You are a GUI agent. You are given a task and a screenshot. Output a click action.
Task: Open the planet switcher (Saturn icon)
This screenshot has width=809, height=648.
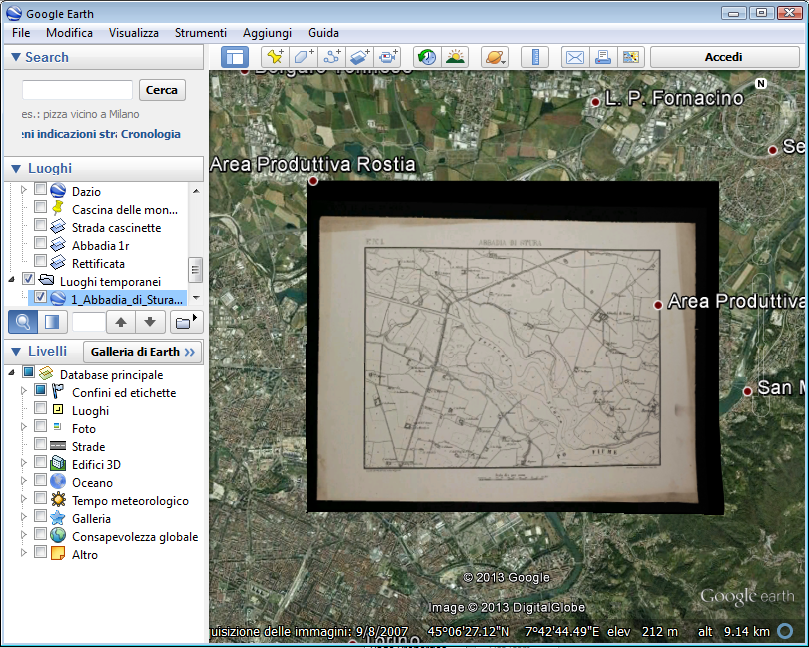click(495, 57)
